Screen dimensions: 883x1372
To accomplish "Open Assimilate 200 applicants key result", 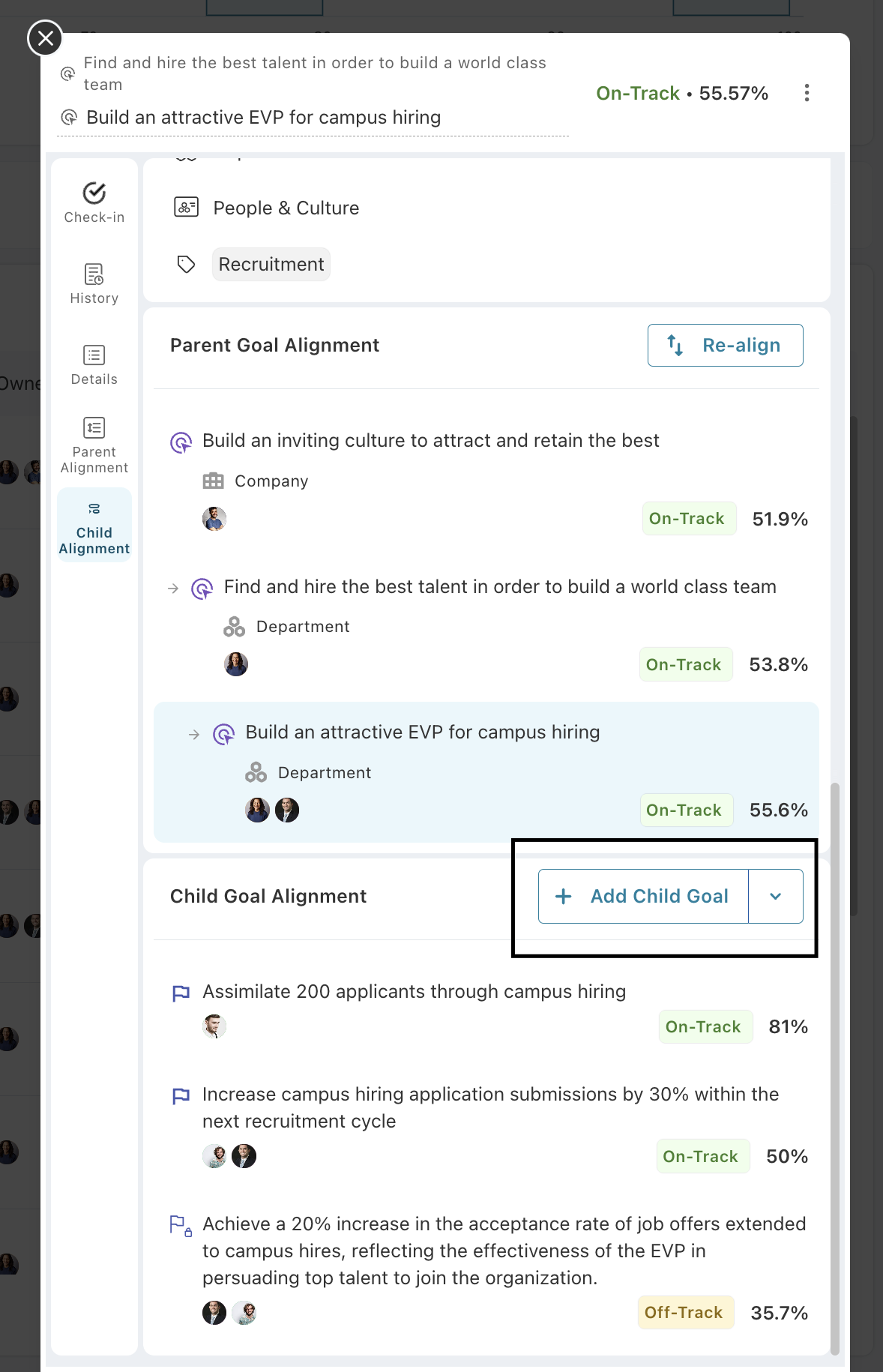I will pyautogui.click(x=414, y=992).
